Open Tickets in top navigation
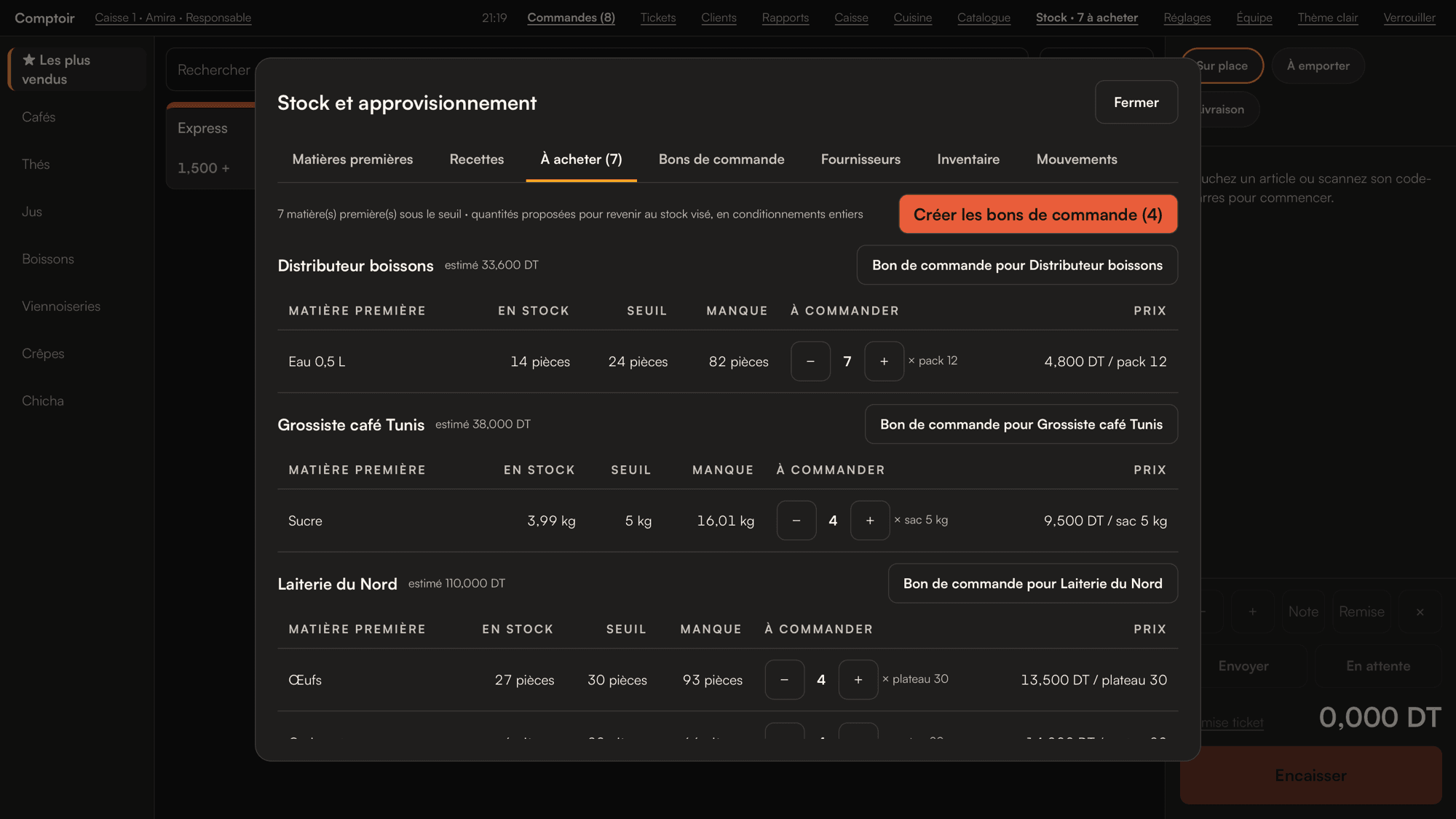The height and width of the screenshot is (819, 1456). [657, 17]
